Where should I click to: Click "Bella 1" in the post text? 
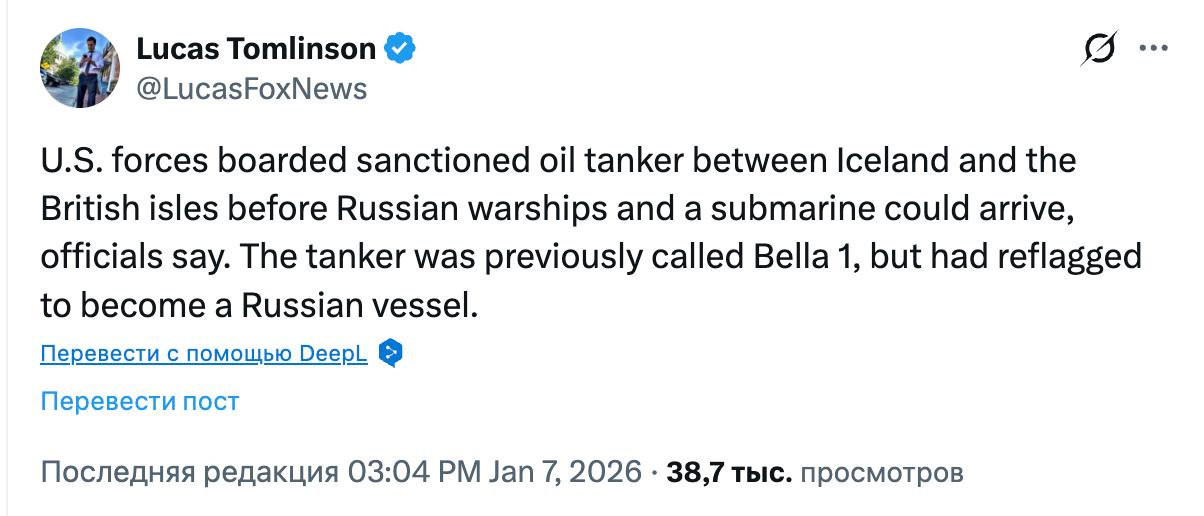805,257
